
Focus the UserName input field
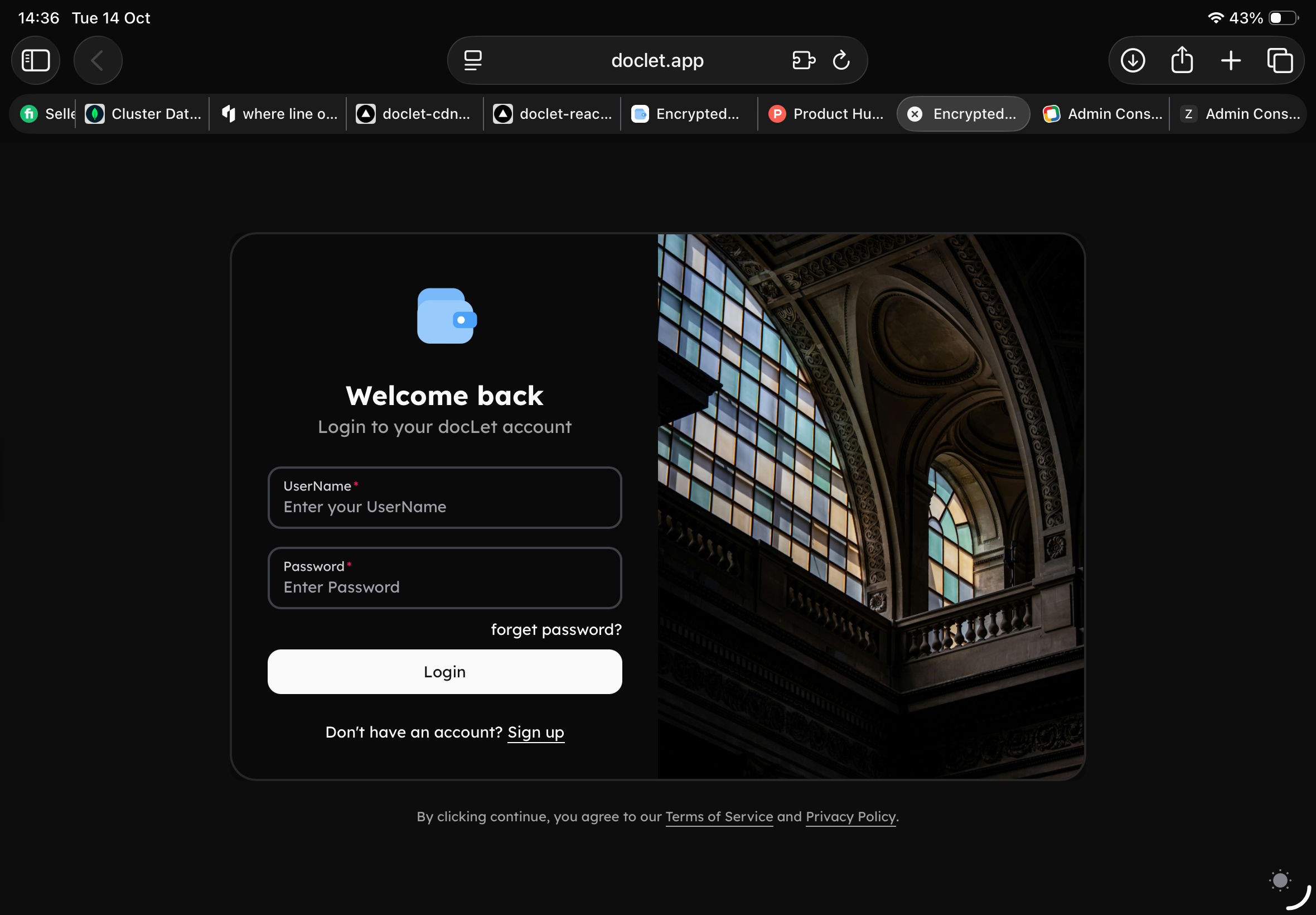(x=444, y=507)
